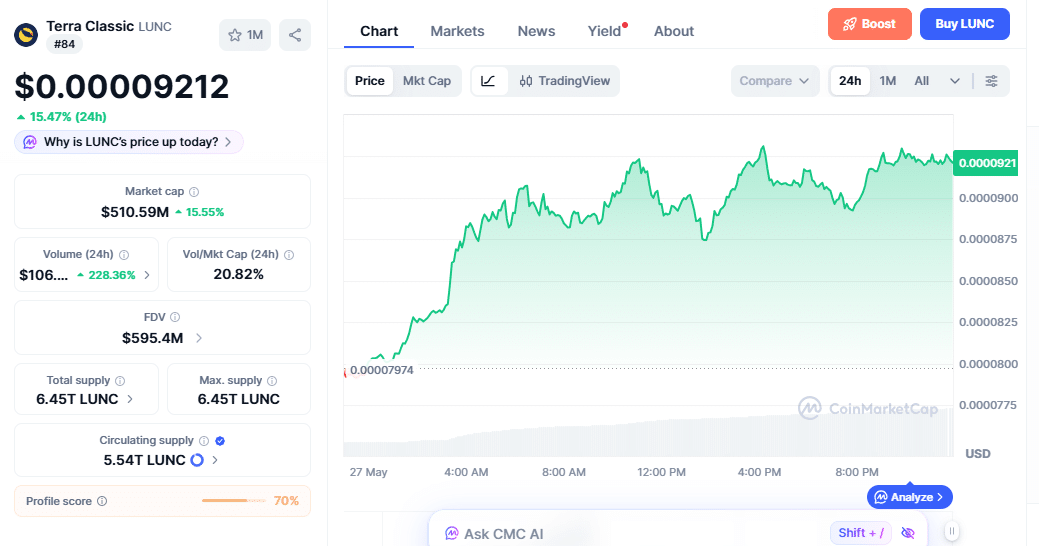1039x546 pixels.
Task: Click the 6.45T LUNC Max. supply value
Action: [239, 399]
